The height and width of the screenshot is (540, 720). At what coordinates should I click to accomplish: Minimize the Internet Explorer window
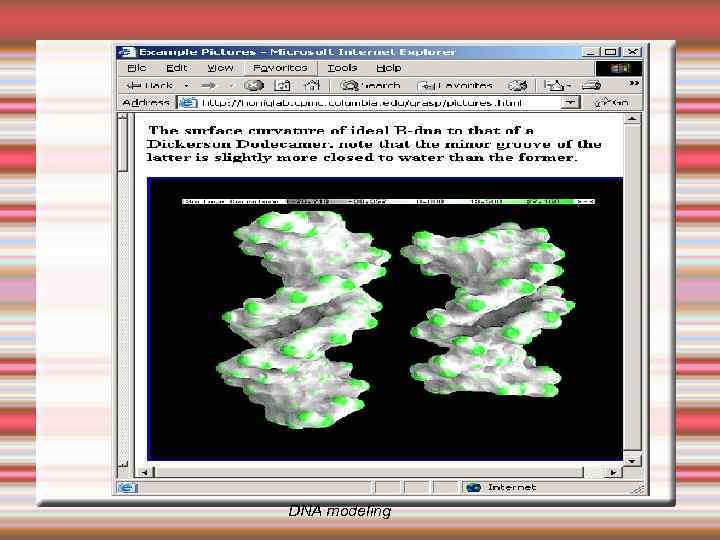(x=591, y=52)
